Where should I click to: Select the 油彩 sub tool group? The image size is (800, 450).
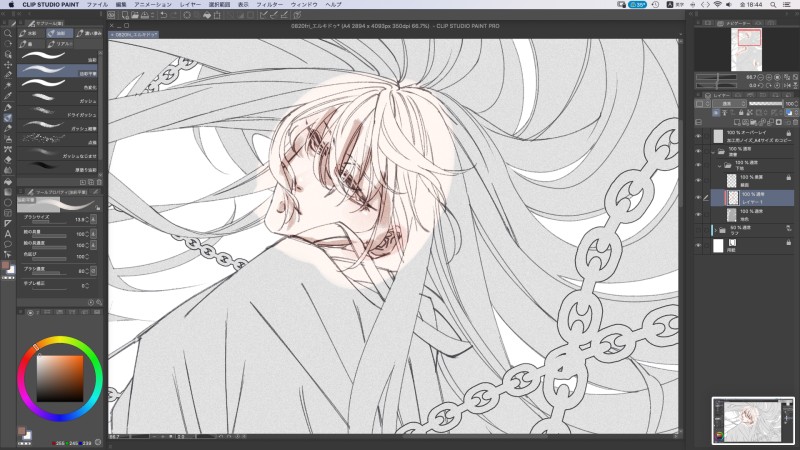[59, 33]
